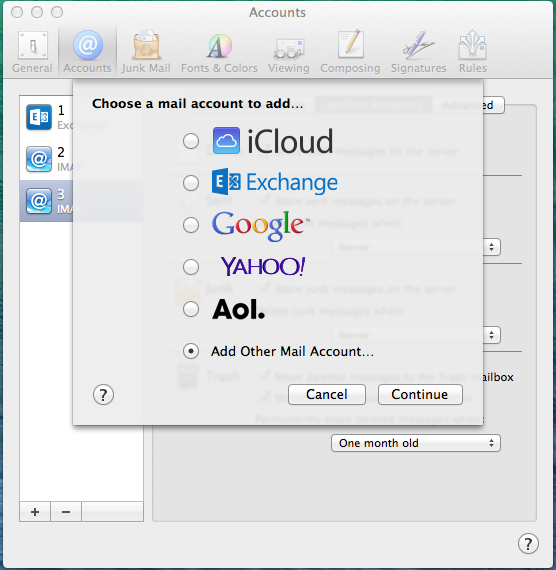Select Add Other Mail Account radio button

coord(191,351)
